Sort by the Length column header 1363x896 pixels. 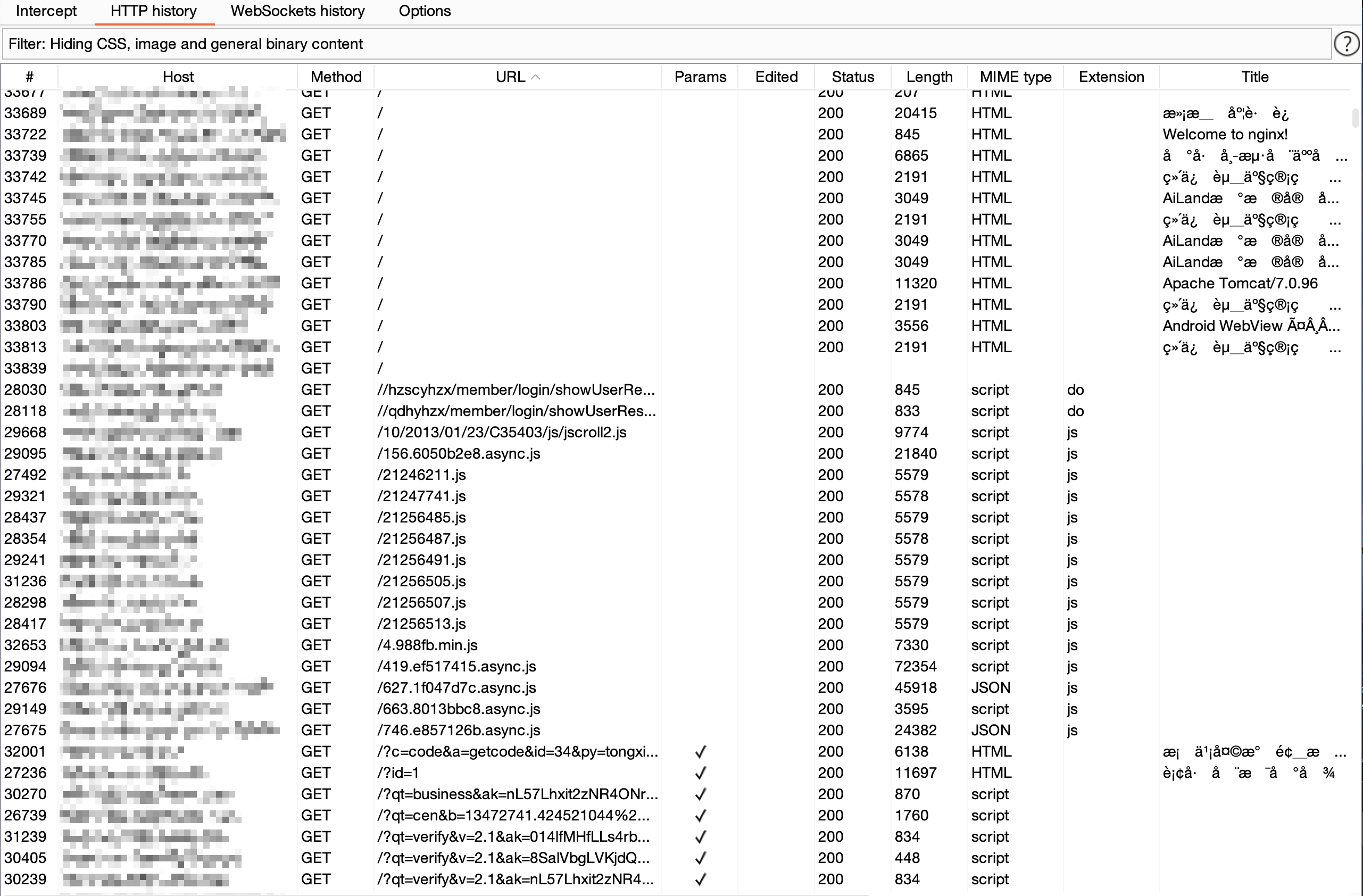[x=929, y=77]
